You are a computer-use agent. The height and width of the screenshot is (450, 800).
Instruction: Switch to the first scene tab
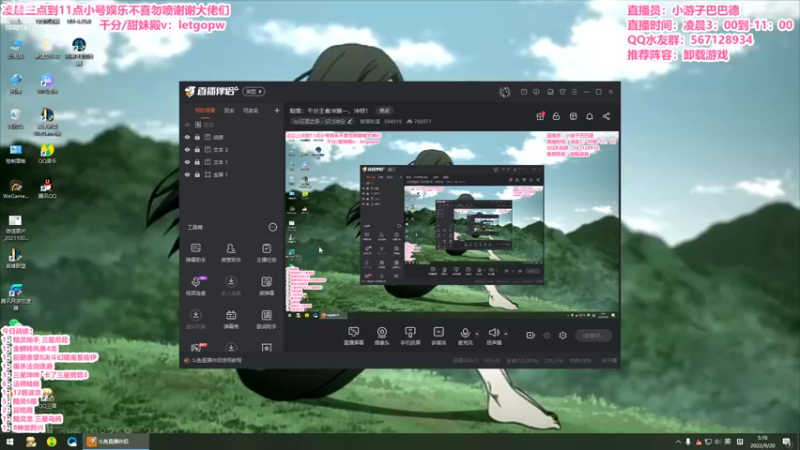tap(205, 111)
